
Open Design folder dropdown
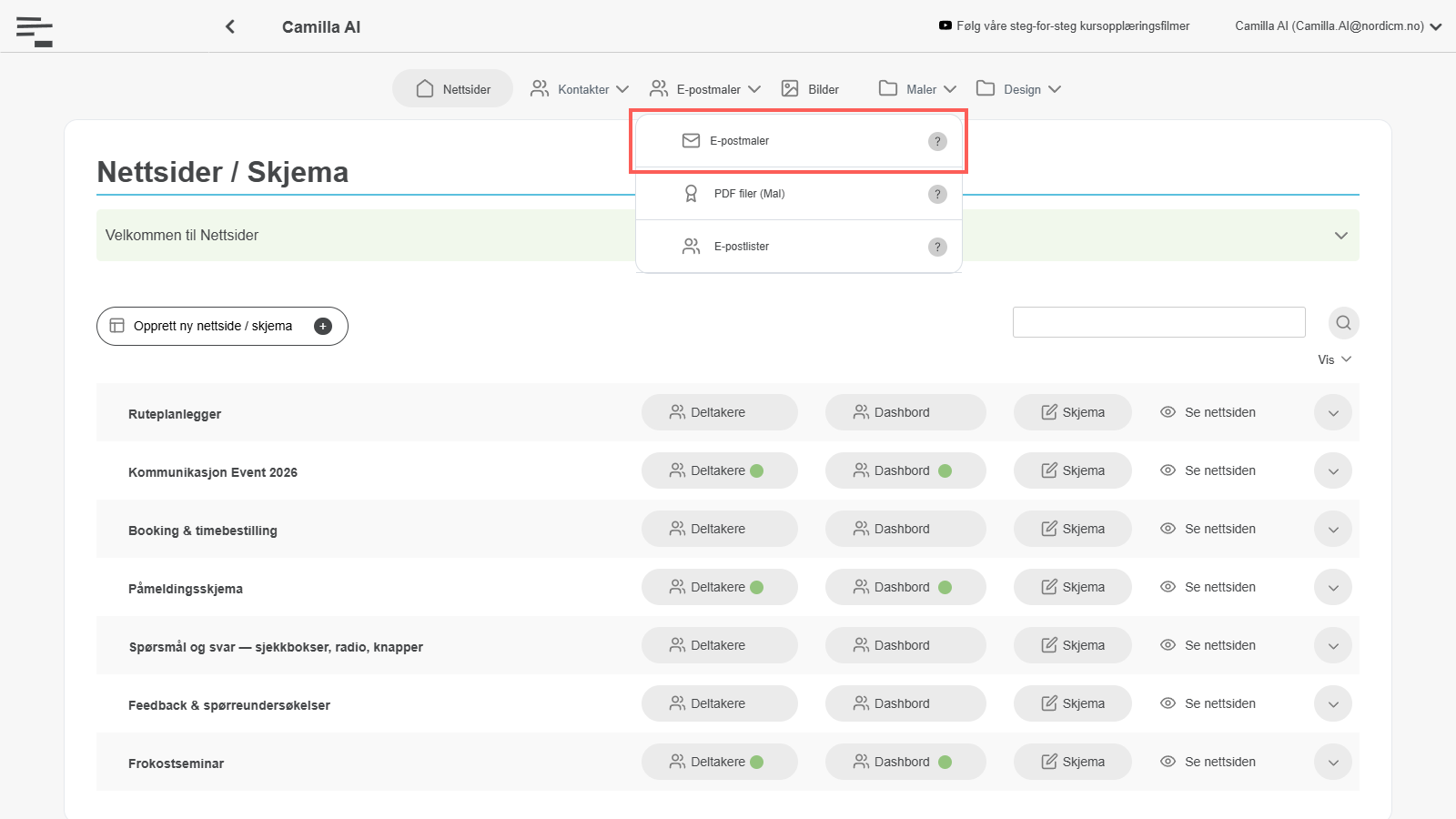[1018, 89]
